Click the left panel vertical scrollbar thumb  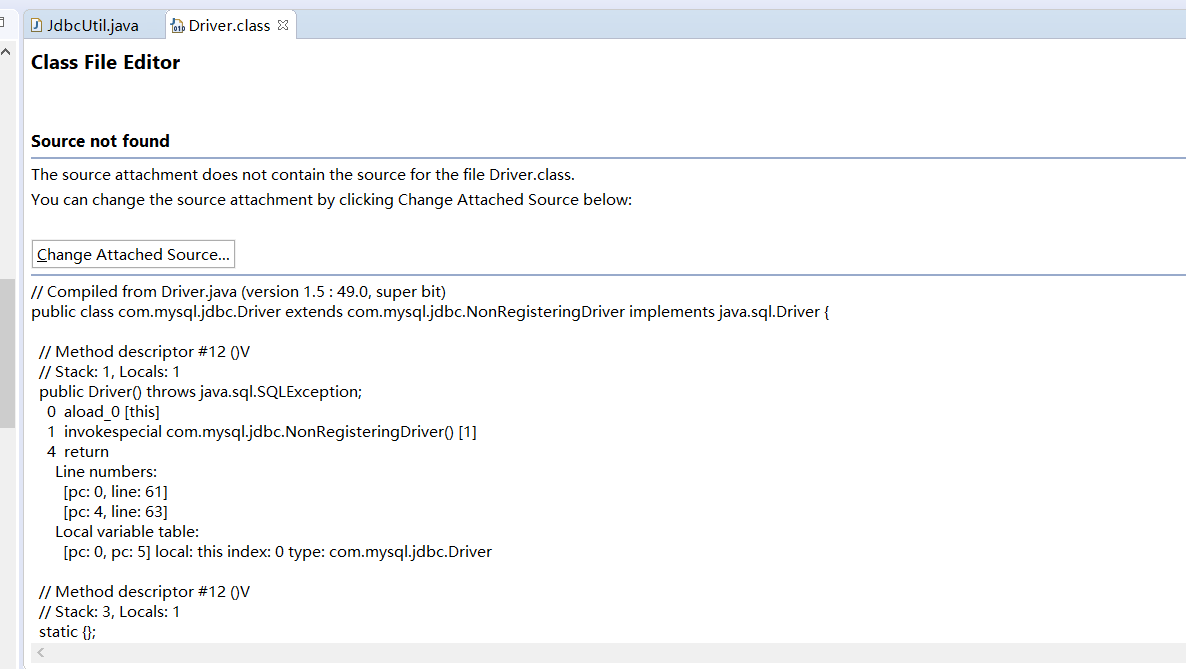(x=7, y=353)
